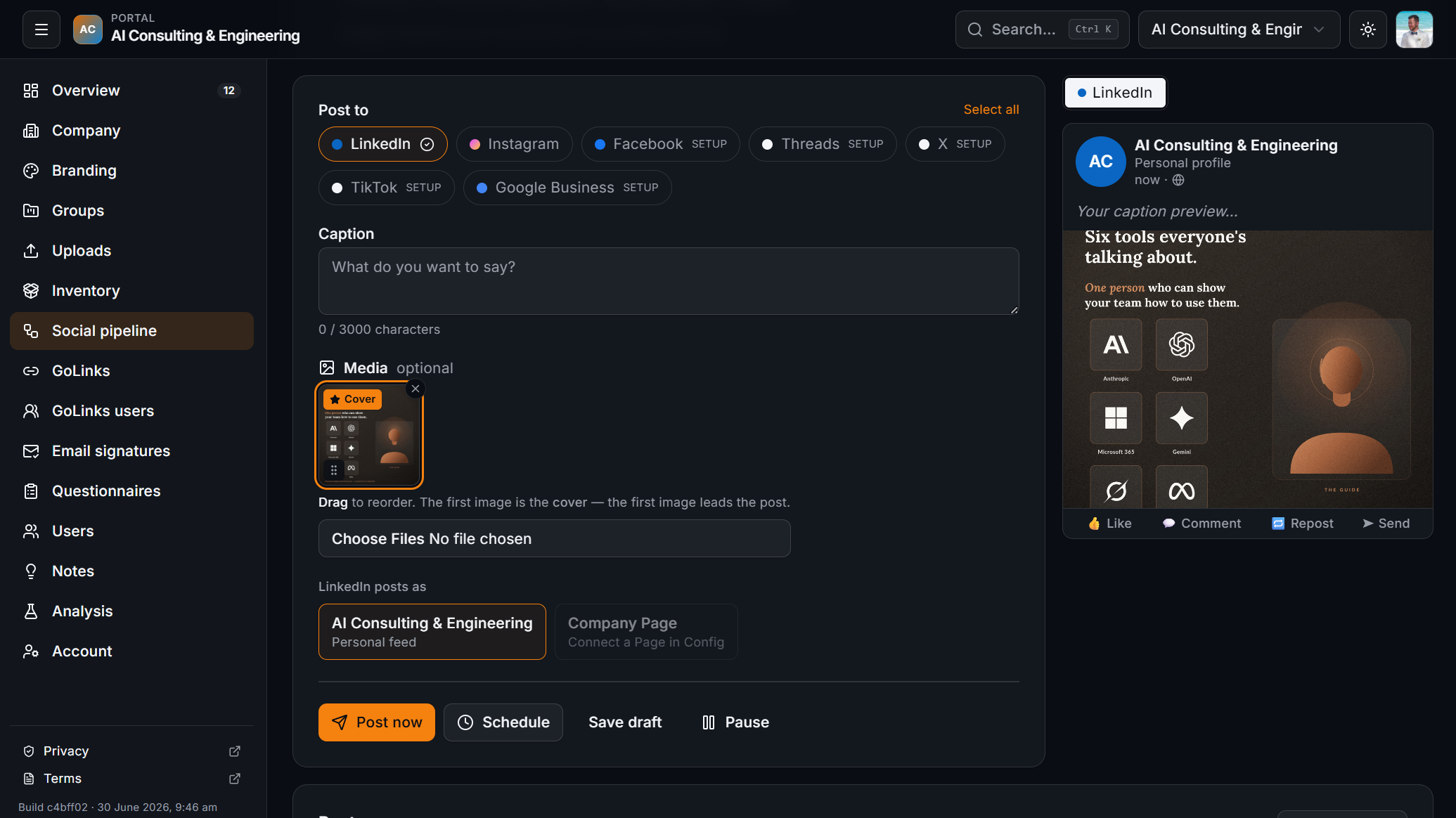The height and width of the screenshot is (818, 1456).
Task: Click the Groups folder icon
Action: pos(31,211)
